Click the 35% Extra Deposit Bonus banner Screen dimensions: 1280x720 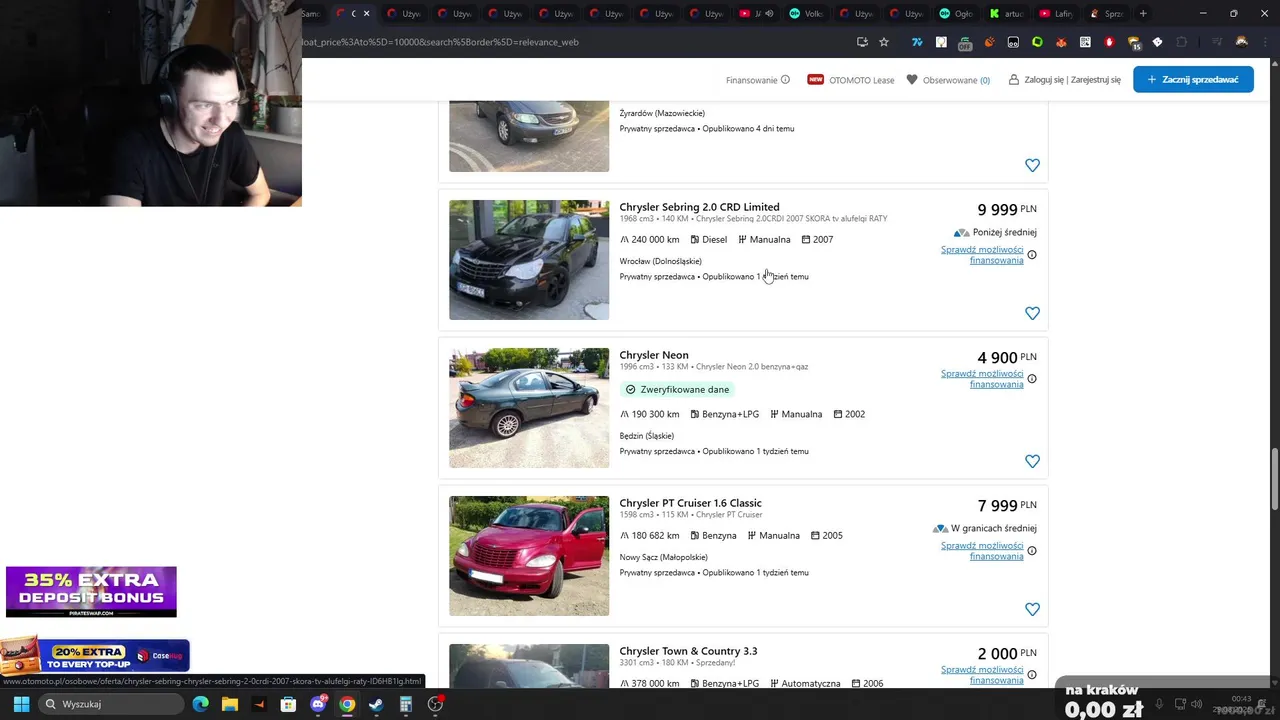coord(91,591)
